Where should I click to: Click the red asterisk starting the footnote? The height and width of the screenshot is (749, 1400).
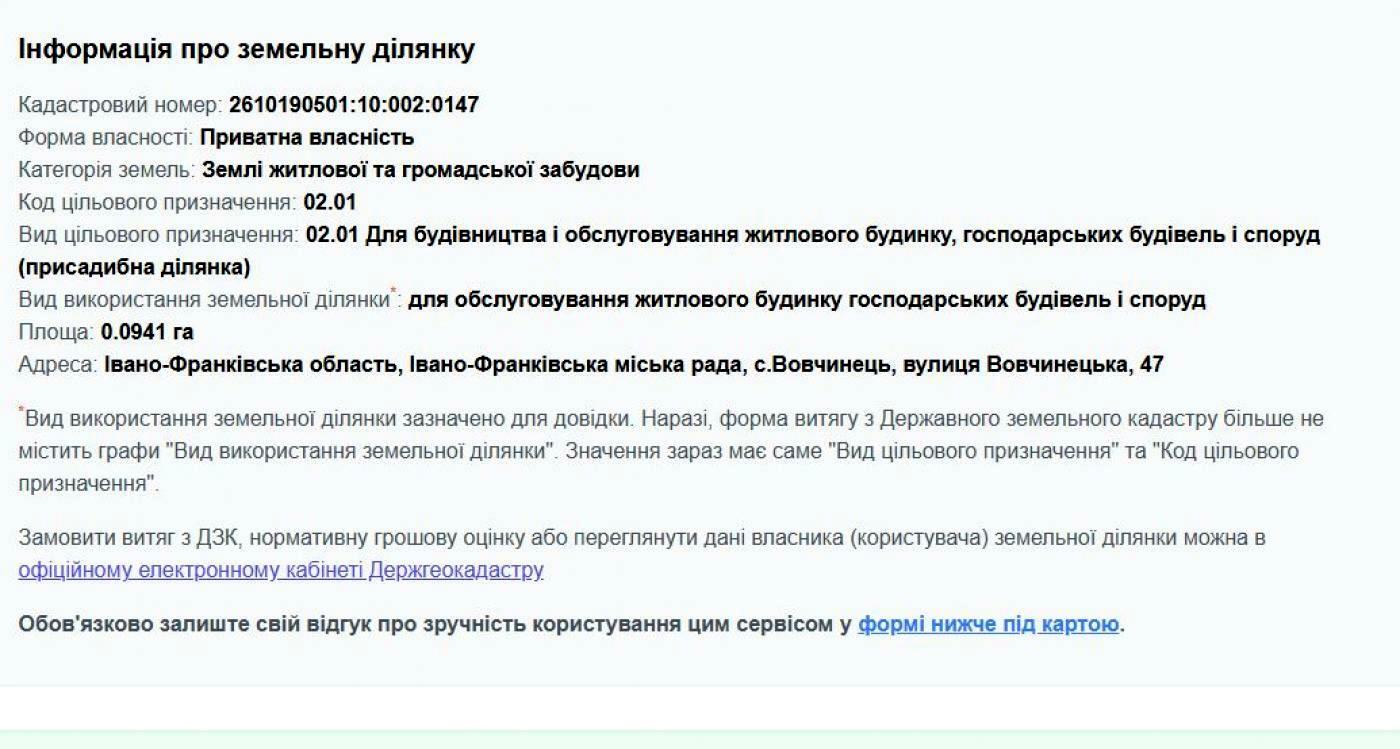(21, 411)
